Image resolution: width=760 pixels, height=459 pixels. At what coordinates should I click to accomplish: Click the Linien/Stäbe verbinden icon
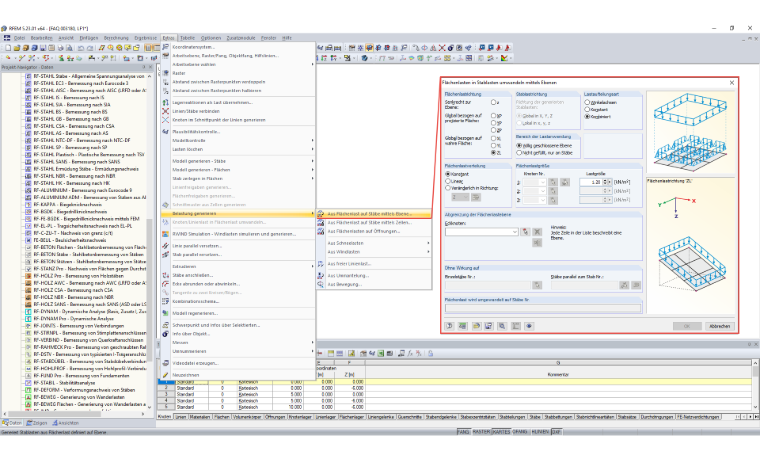165,111
